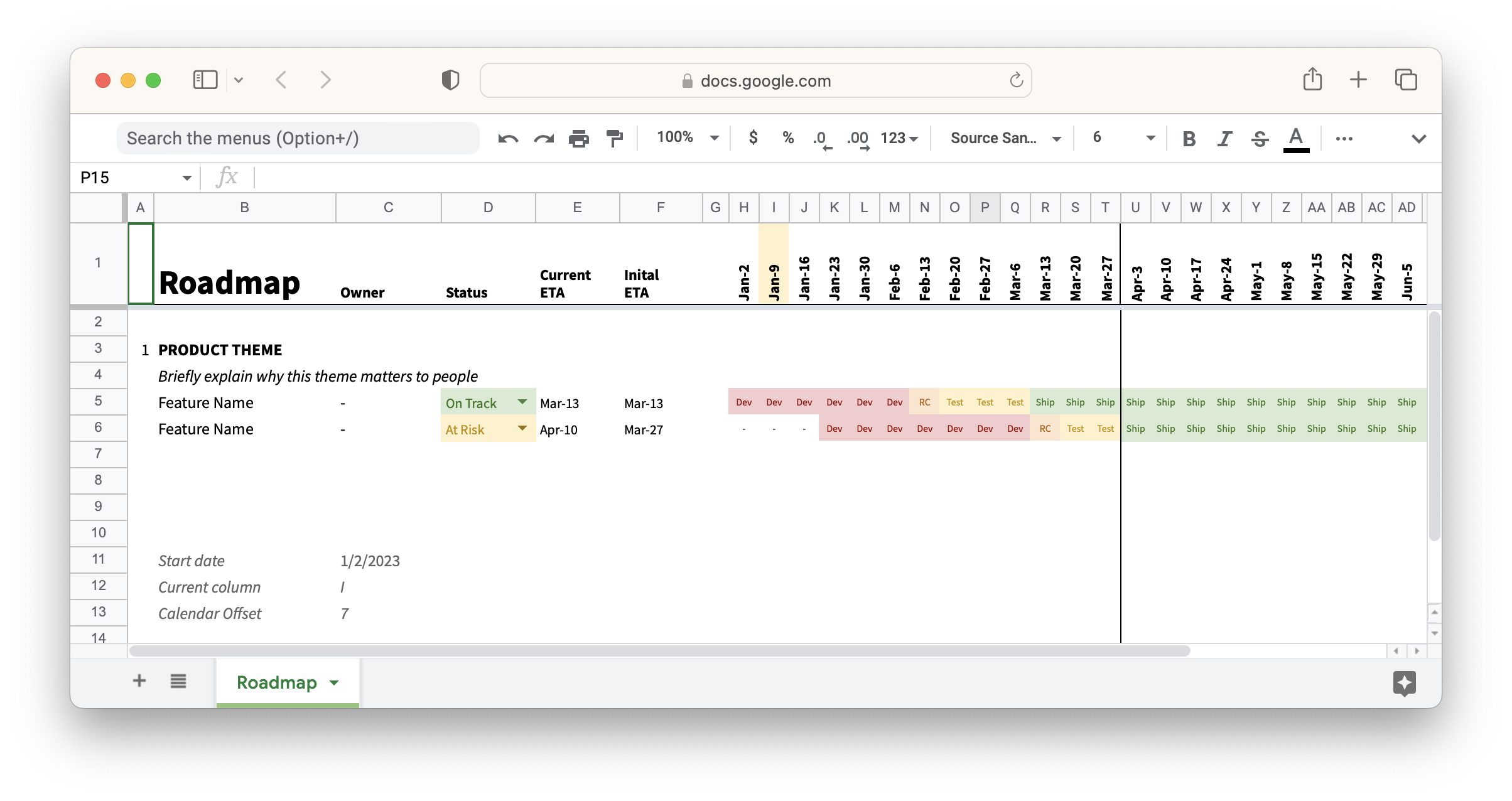Open the On Track status dropdown

coord(522,402)
